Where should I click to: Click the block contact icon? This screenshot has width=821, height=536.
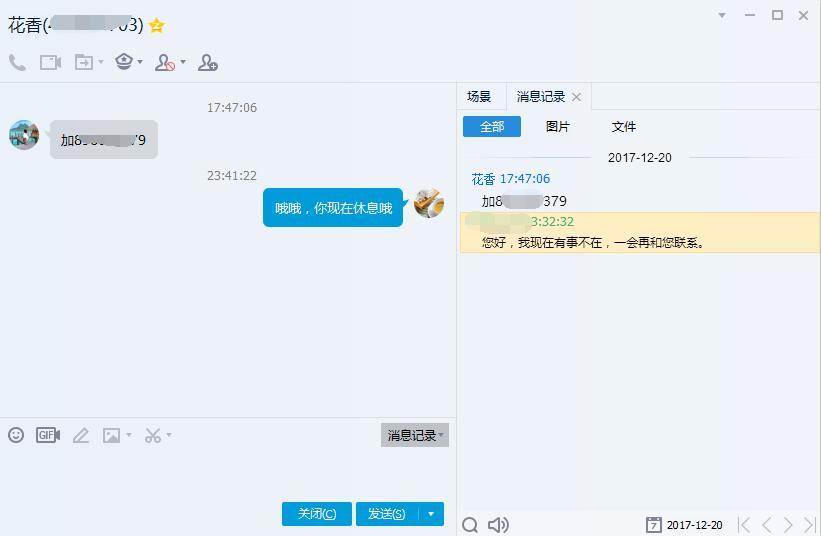pyautogui.click(x=164, y=63)
